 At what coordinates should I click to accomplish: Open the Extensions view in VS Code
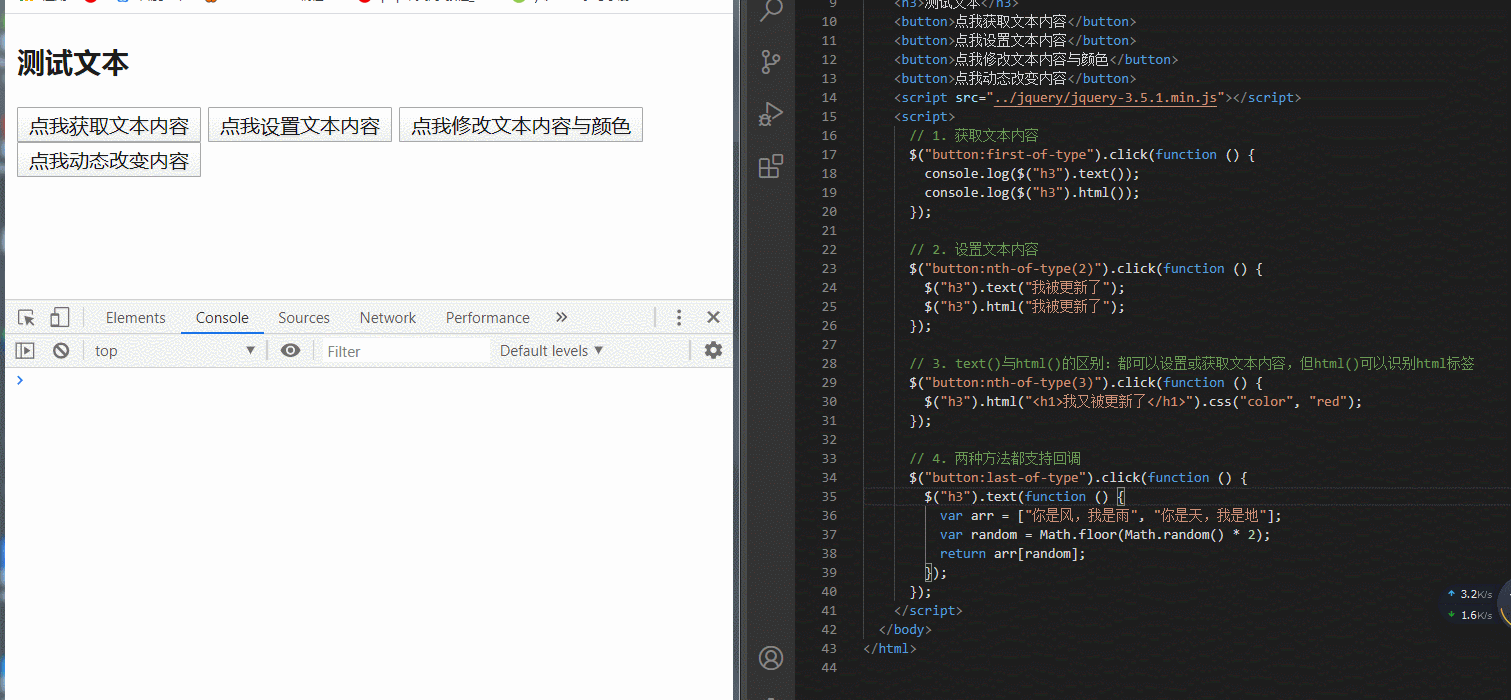pyautogui.click(x=771, y=166)
